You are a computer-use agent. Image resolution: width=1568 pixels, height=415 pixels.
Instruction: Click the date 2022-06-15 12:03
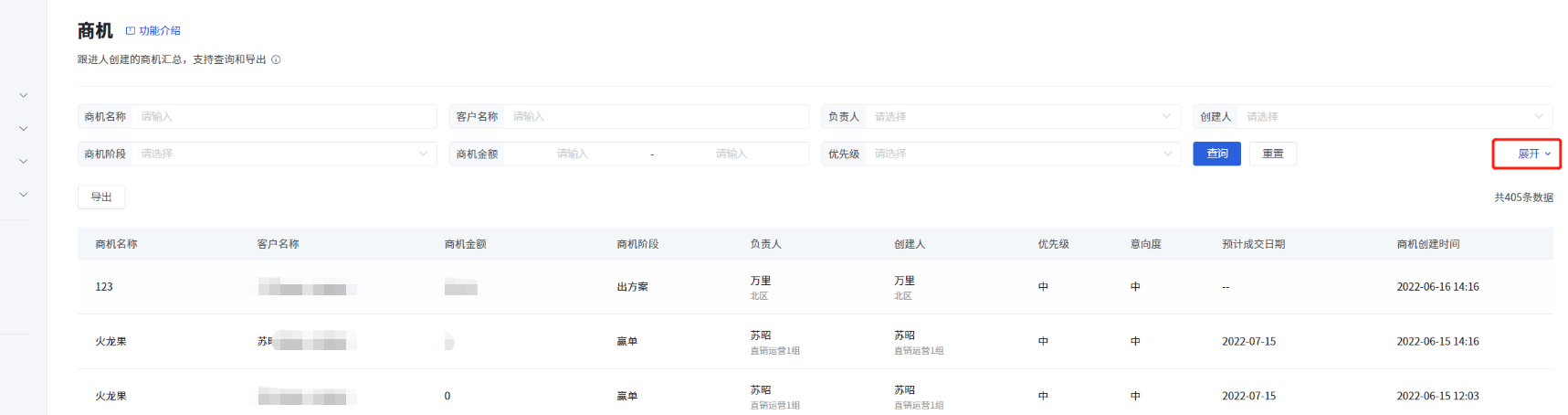tap(1437, 397)
